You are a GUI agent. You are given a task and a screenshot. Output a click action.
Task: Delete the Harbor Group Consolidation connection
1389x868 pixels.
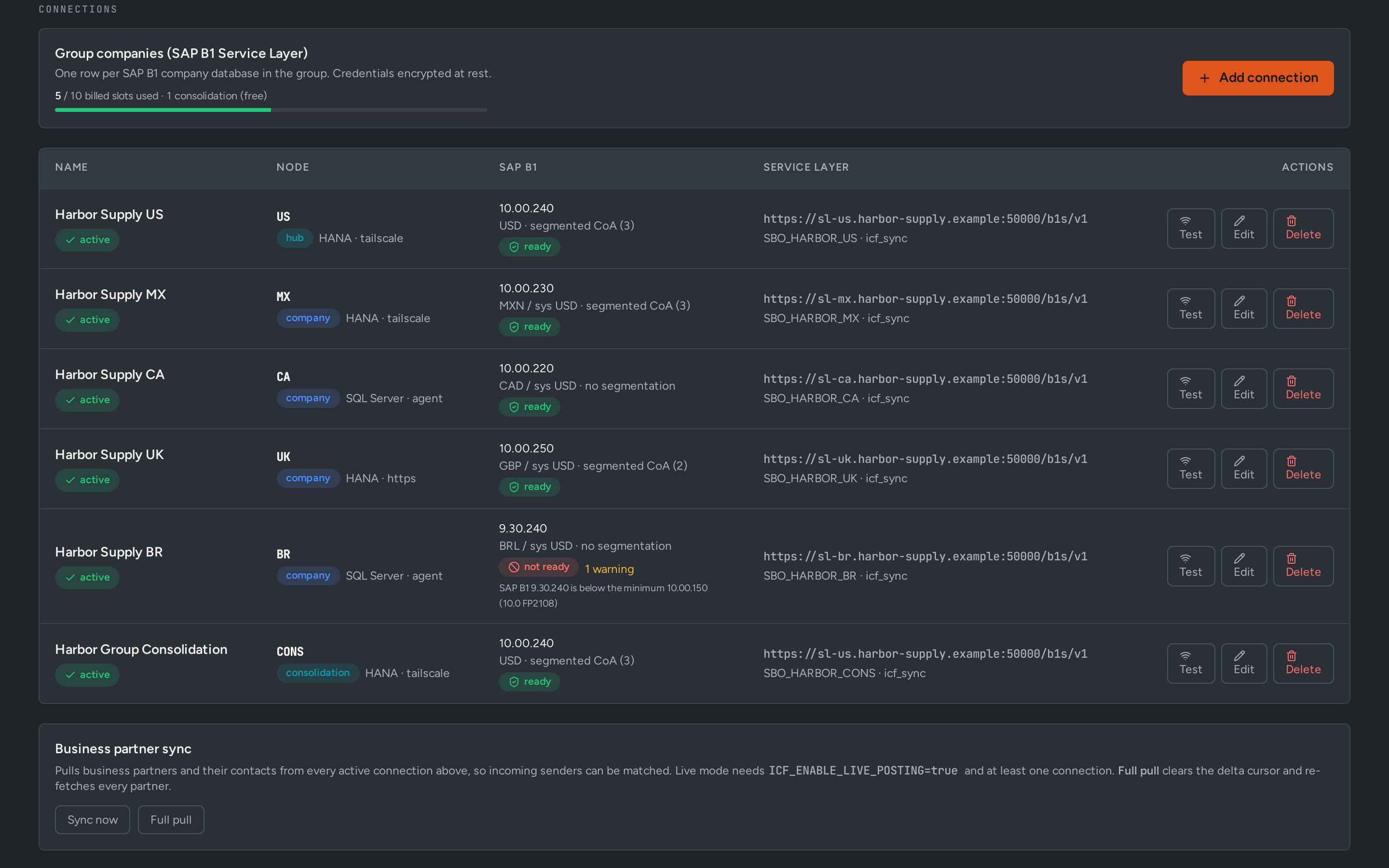pyautogui.click(x=1303, y=664)
